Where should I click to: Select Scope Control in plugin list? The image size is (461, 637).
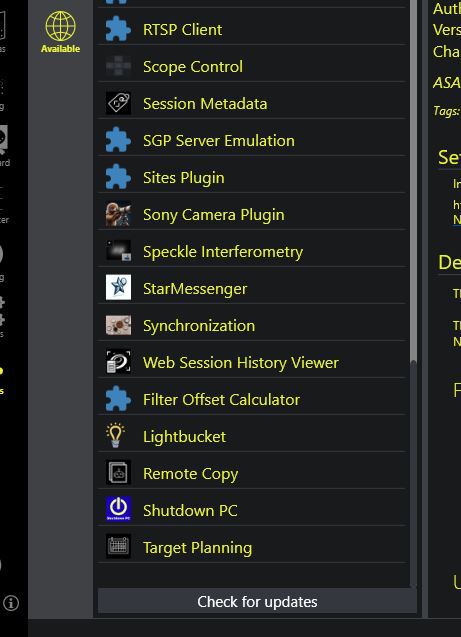pos(252,67)
